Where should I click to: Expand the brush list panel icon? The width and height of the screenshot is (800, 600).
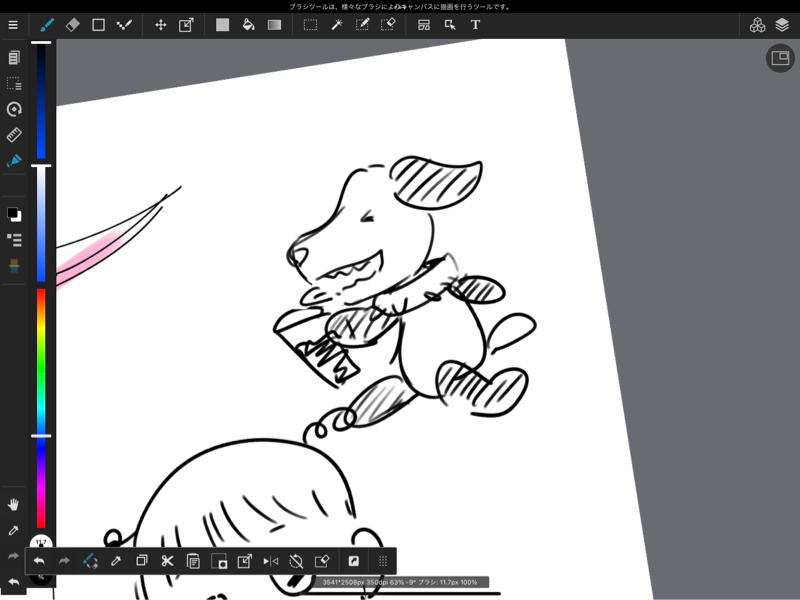tap(14, 240)
